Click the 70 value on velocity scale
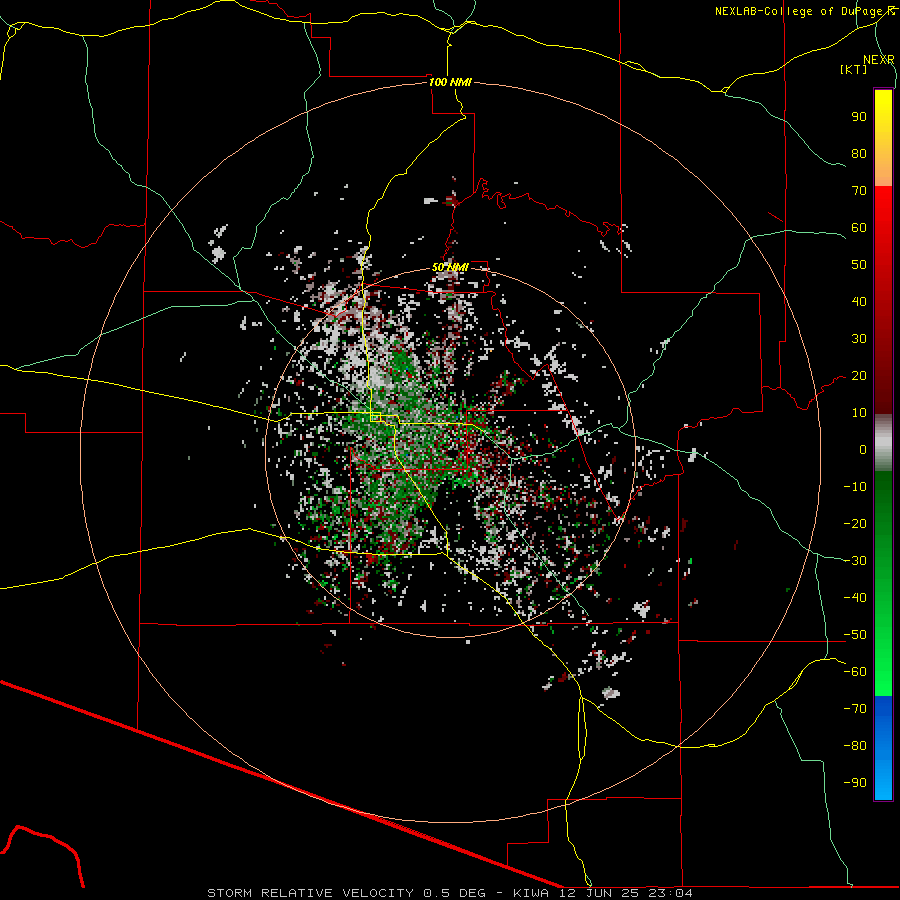 tap(859, 191)
